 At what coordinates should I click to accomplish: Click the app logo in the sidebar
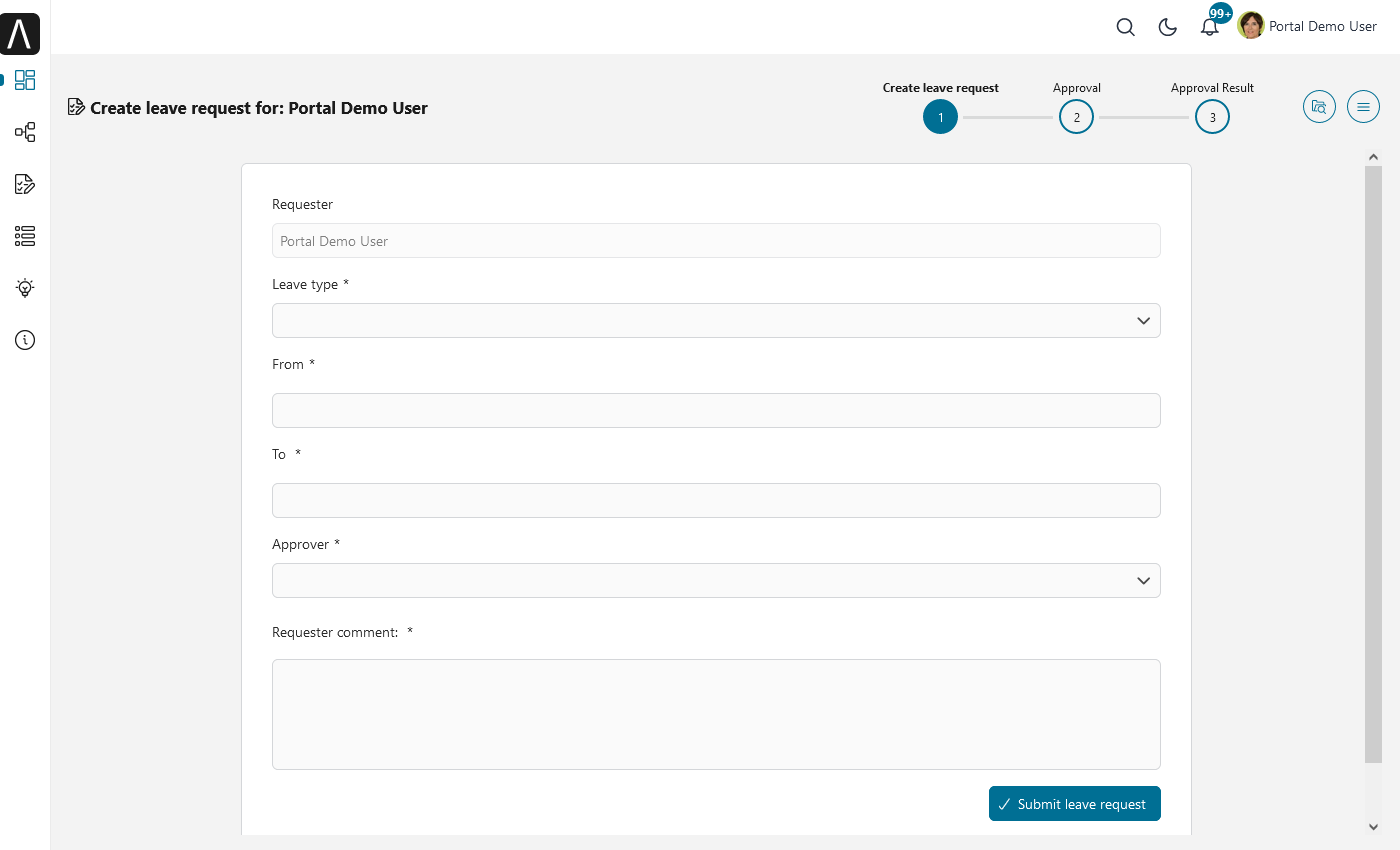click(20, 34)
